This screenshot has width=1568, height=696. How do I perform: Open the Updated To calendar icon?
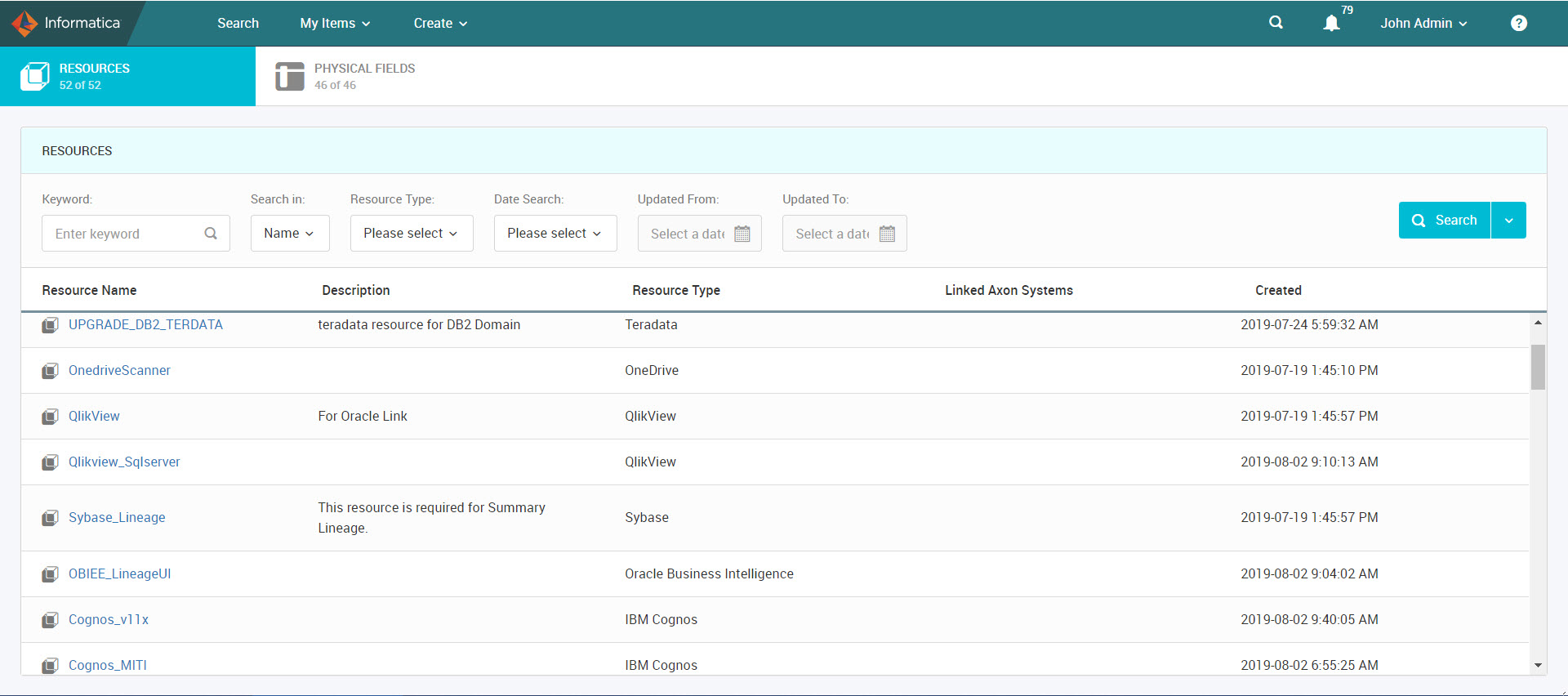[888, 234]
